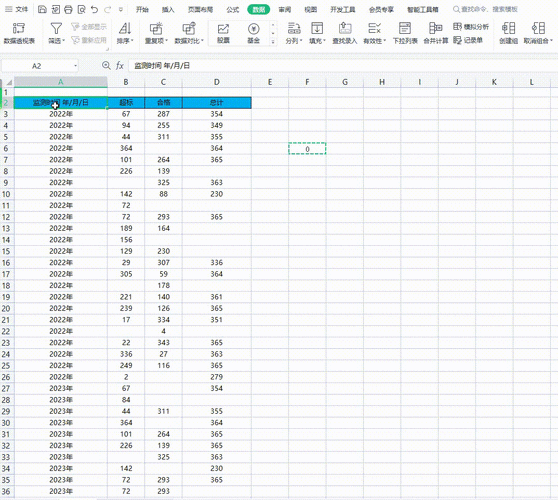Viewport: 558px width, 500px height.
Task: Click the print icon in top toolbar
Action: 68,10
